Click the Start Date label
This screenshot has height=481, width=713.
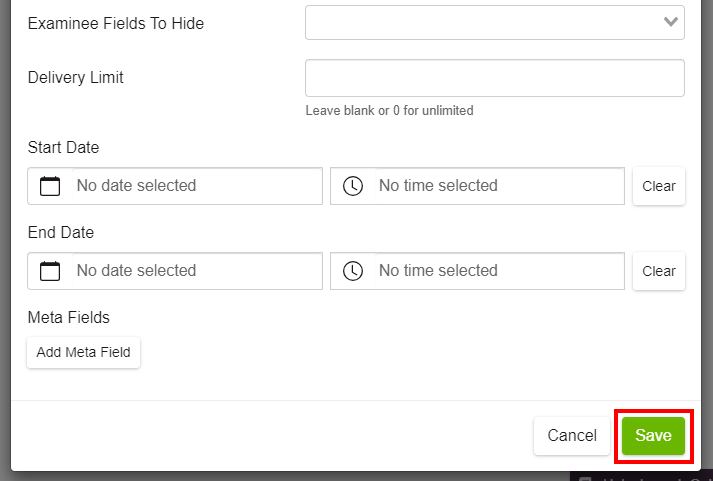pyautogui.click(x=63, y=147)
